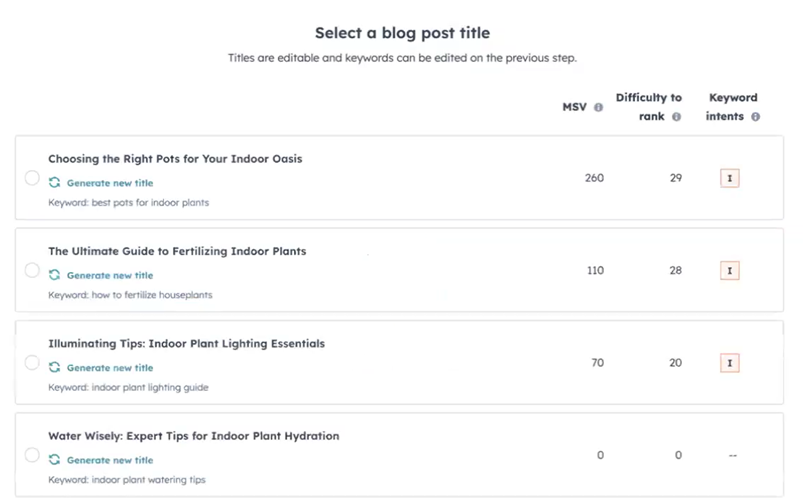Edit the 'Water Wisely: Expert Tips' title text

click(x=193, y=436)
